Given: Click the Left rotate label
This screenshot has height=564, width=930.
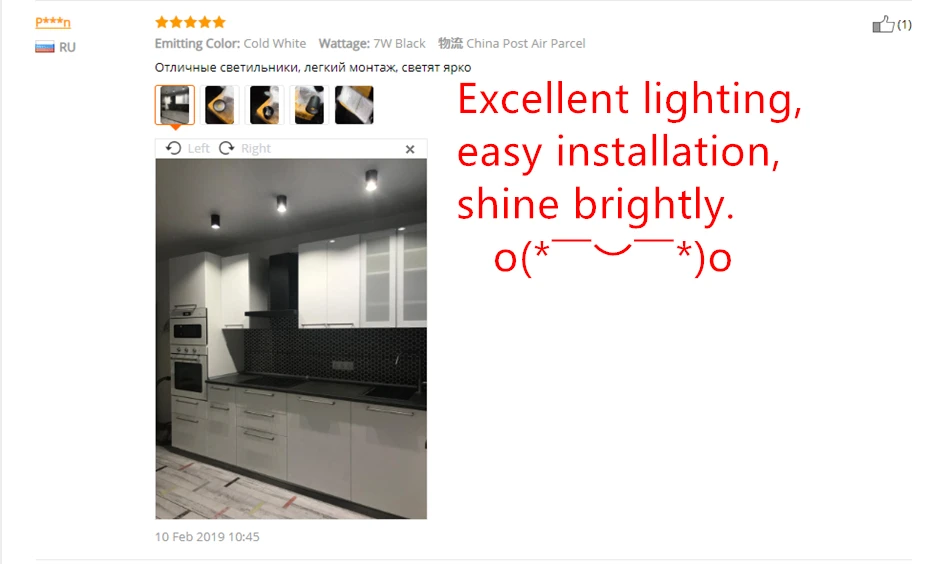Looking at the screenshot, I should pyautogui.click(x=198, y=148).
